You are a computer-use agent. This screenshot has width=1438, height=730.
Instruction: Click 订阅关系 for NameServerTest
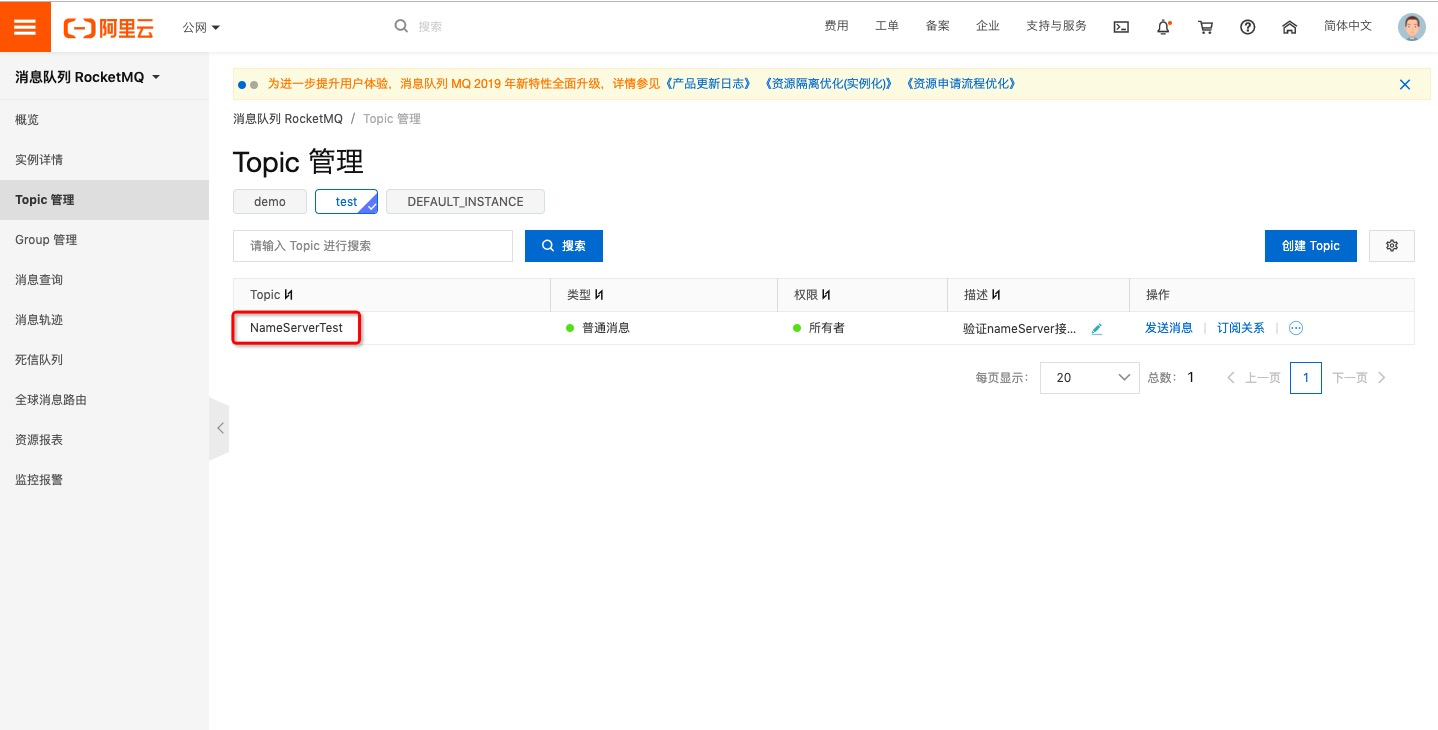tap(1241, 328)
